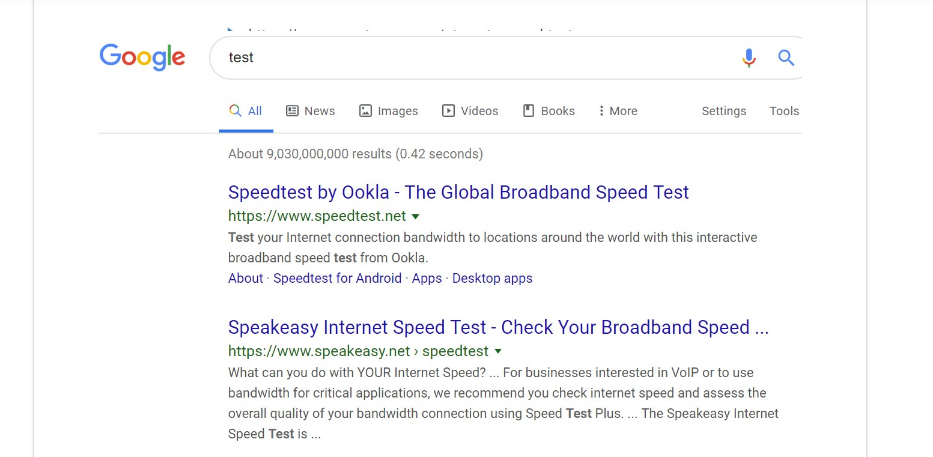Click the Apps sitelink
This screenshot has height=457, width=933.
(x=426, y=278)
